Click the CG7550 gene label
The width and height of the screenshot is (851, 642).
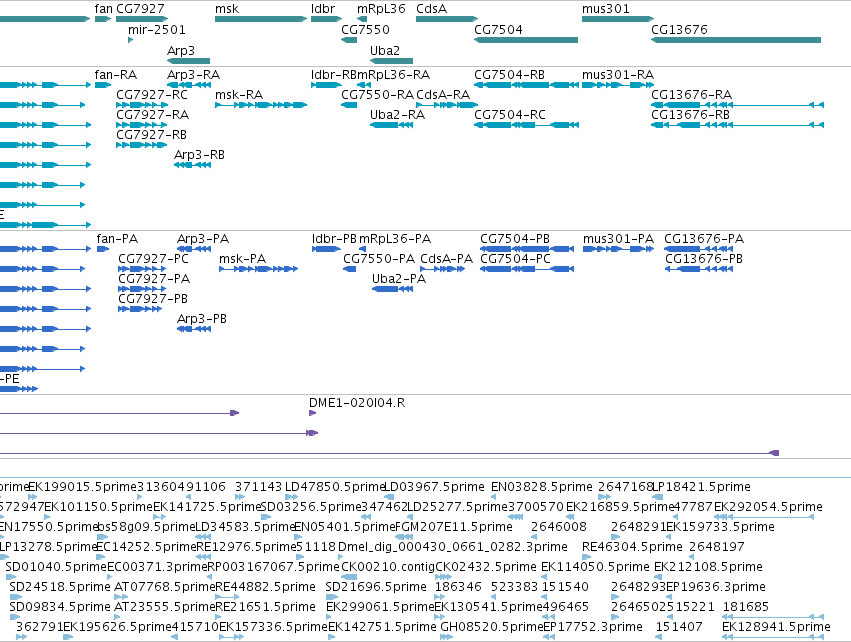pos(365,29)
